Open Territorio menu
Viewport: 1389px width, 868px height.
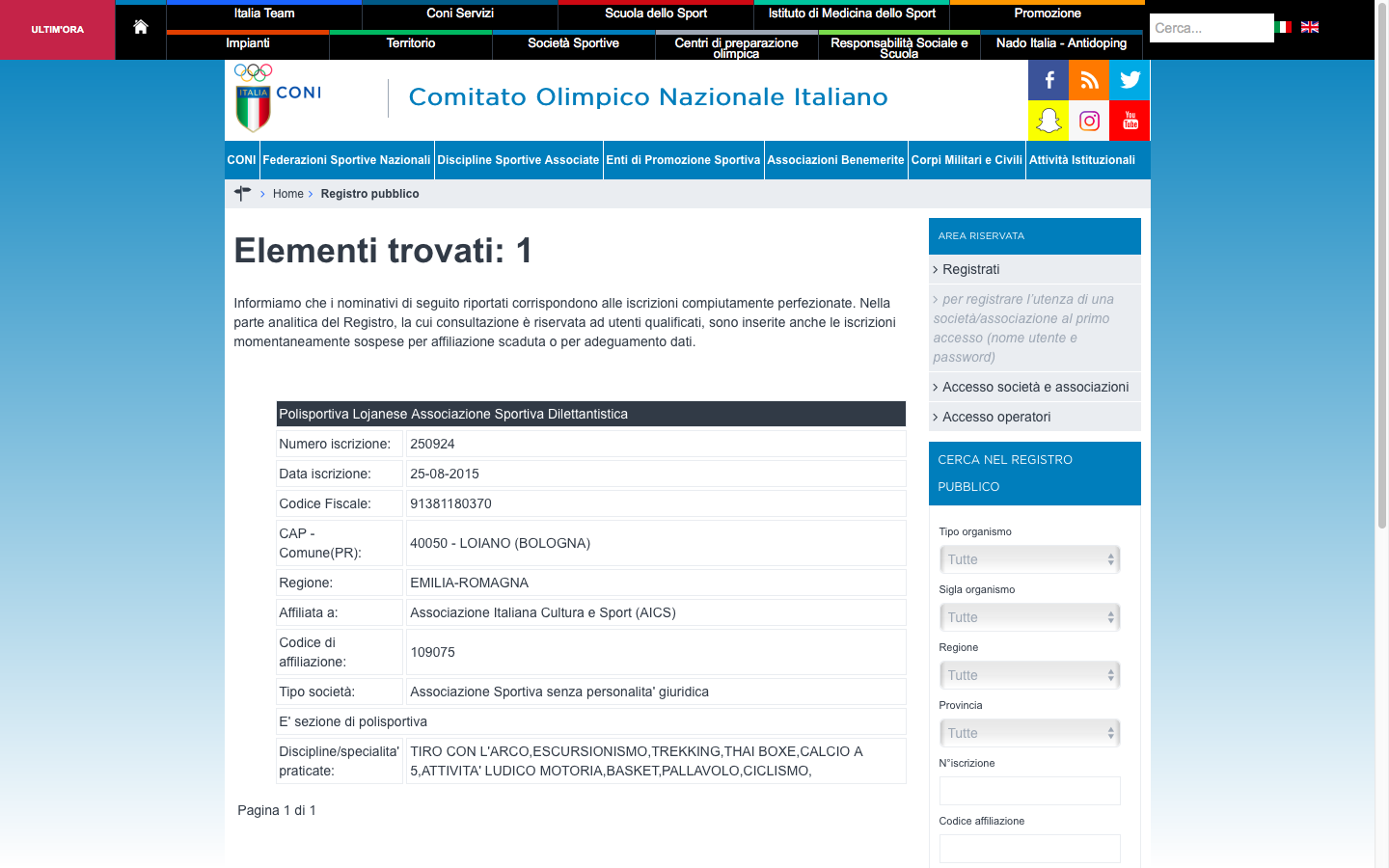[411, 45]
